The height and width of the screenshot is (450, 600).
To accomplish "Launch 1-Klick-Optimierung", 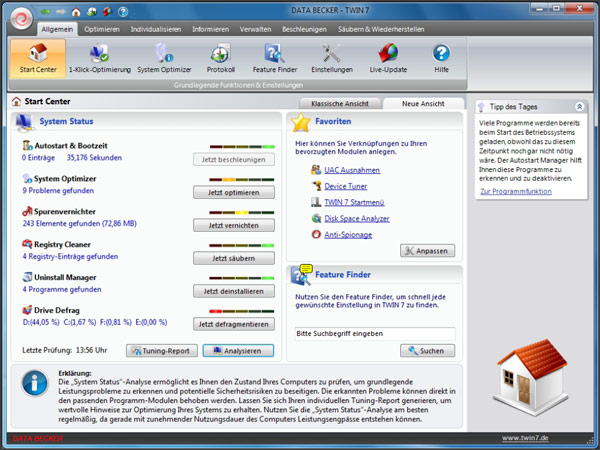I will pos(100,59).
